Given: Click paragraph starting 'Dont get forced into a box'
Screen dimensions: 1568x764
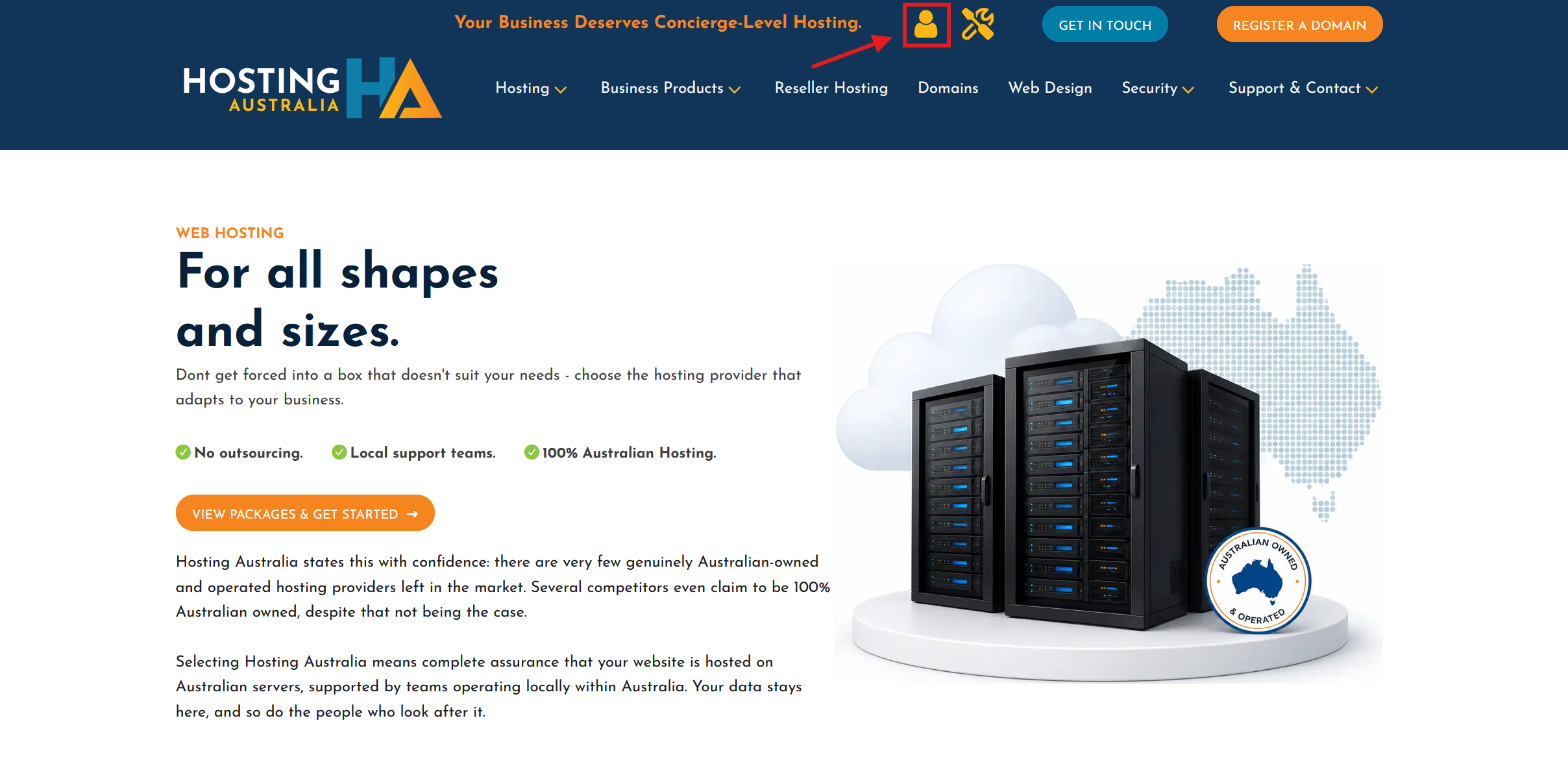Looking at the screenshot, I should (x=489, y=387).
